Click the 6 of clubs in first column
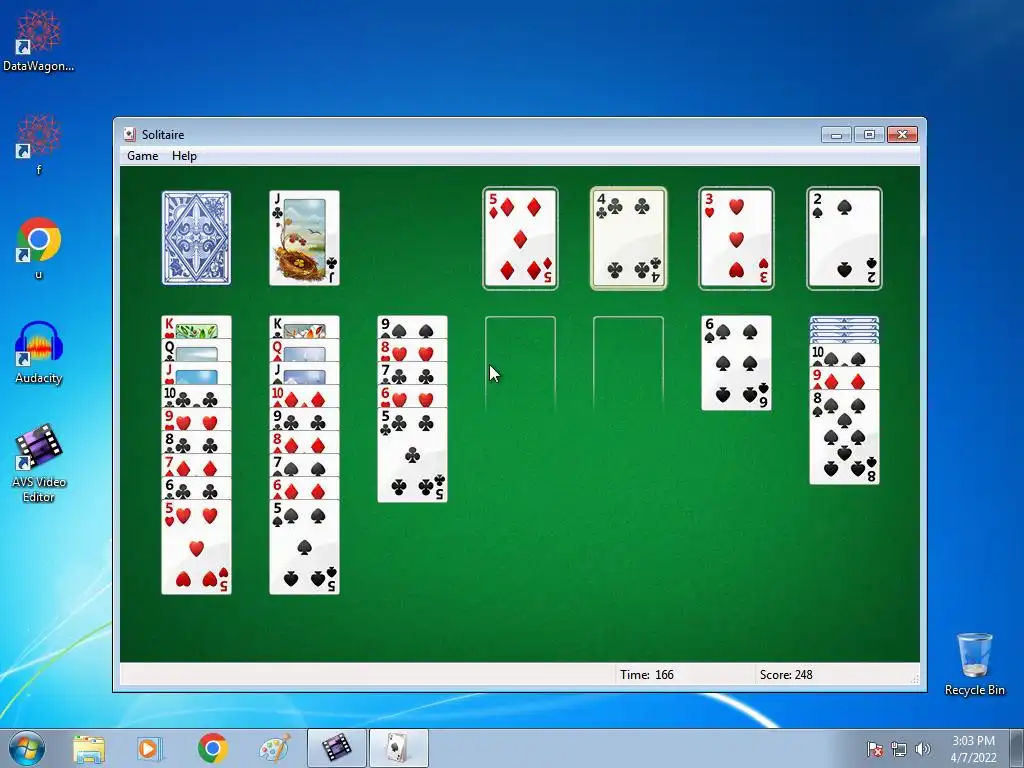 [197, 488]
